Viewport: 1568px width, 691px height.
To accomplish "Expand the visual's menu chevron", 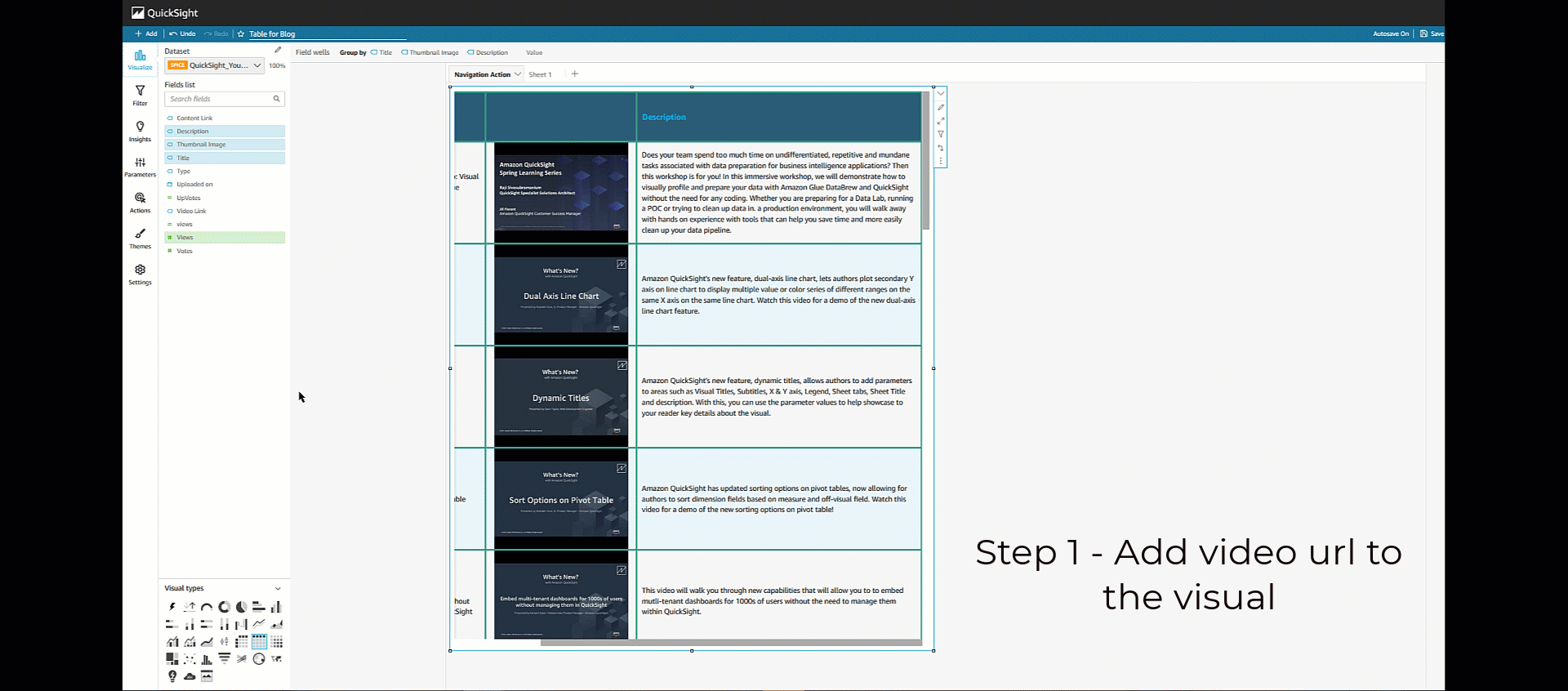I will pyautogui.click(x=941, y=93).
